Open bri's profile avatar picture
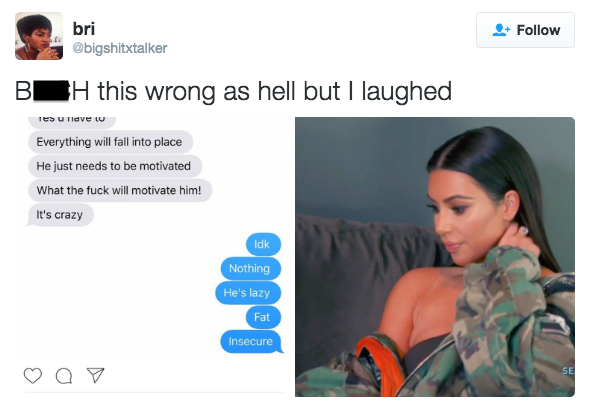Viewport: 592px width, 403px height. (x=39, y=36)
